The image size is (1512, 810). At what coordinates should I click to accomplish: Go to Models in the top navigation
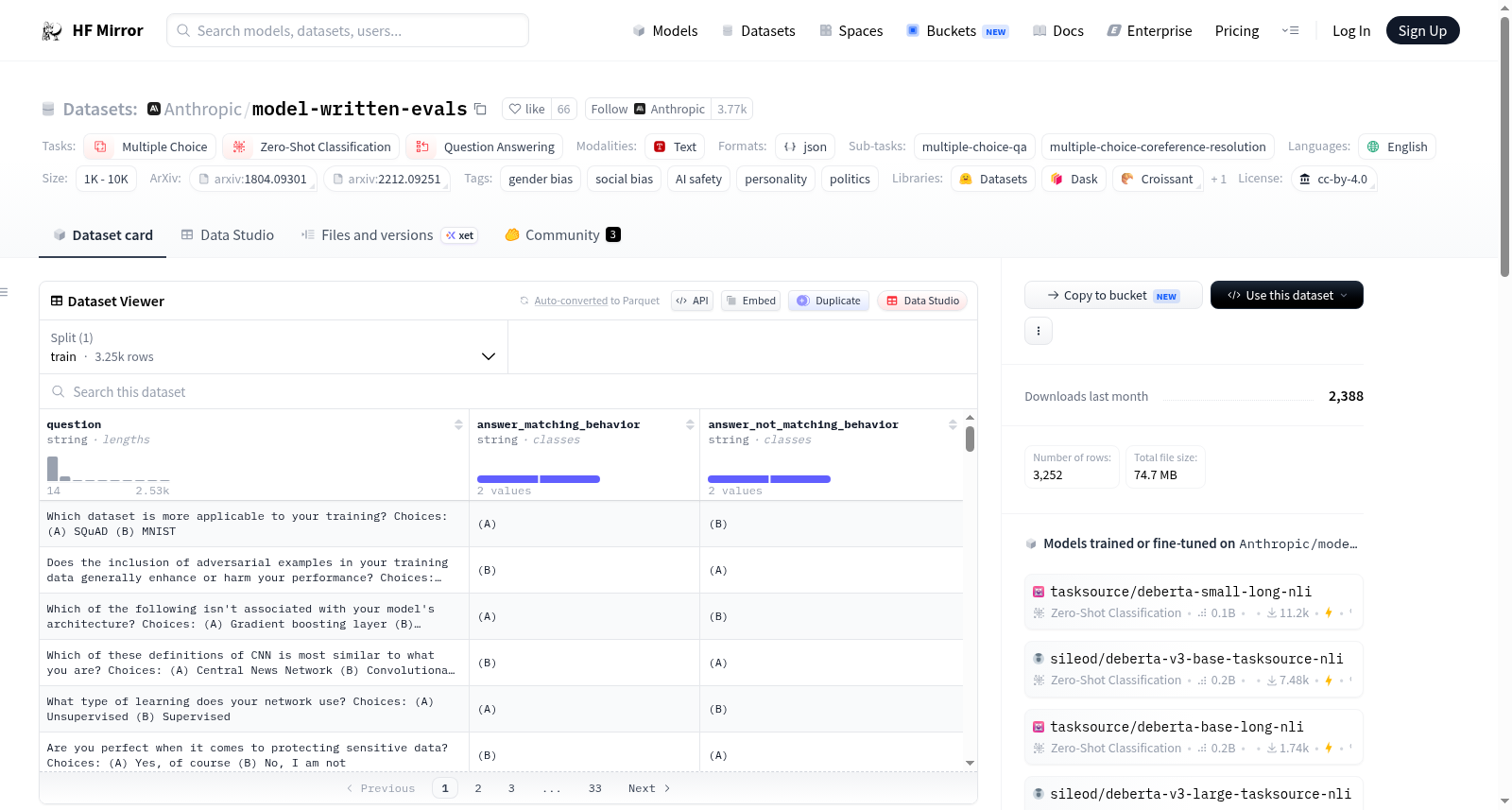pyautogui.click(x=665, y=31)
